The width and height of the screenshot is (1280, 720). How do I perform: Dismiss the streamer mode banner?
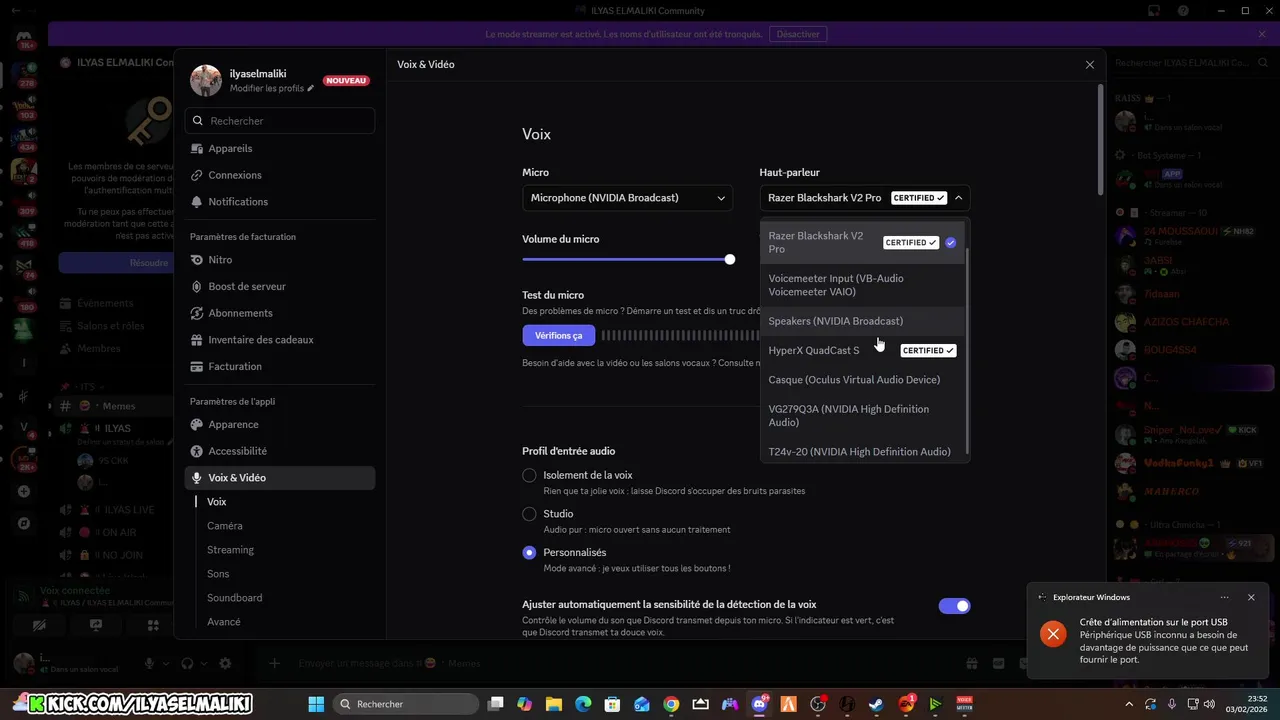[1262, 34]
